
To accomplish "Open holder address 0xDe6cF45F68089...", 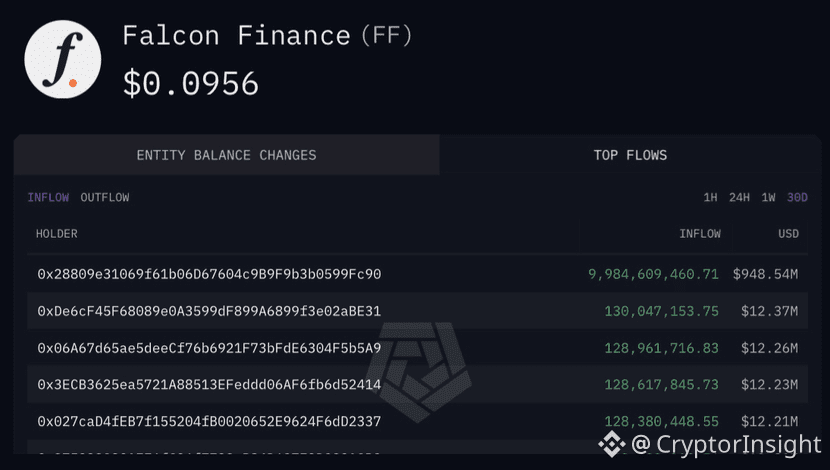I will coord(209,311).
